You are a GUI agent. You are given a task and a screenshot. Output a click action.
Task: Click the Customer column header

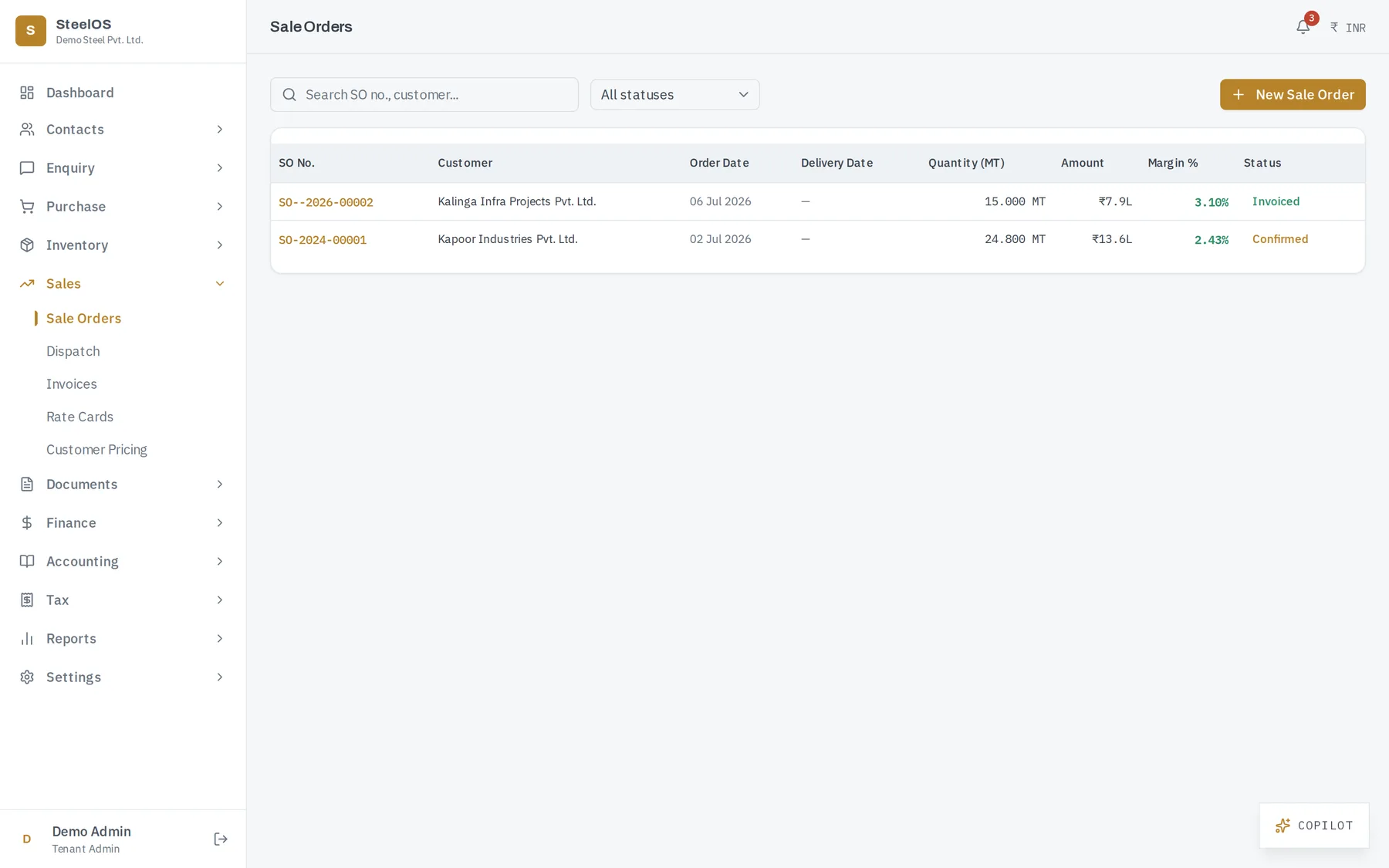465,163
